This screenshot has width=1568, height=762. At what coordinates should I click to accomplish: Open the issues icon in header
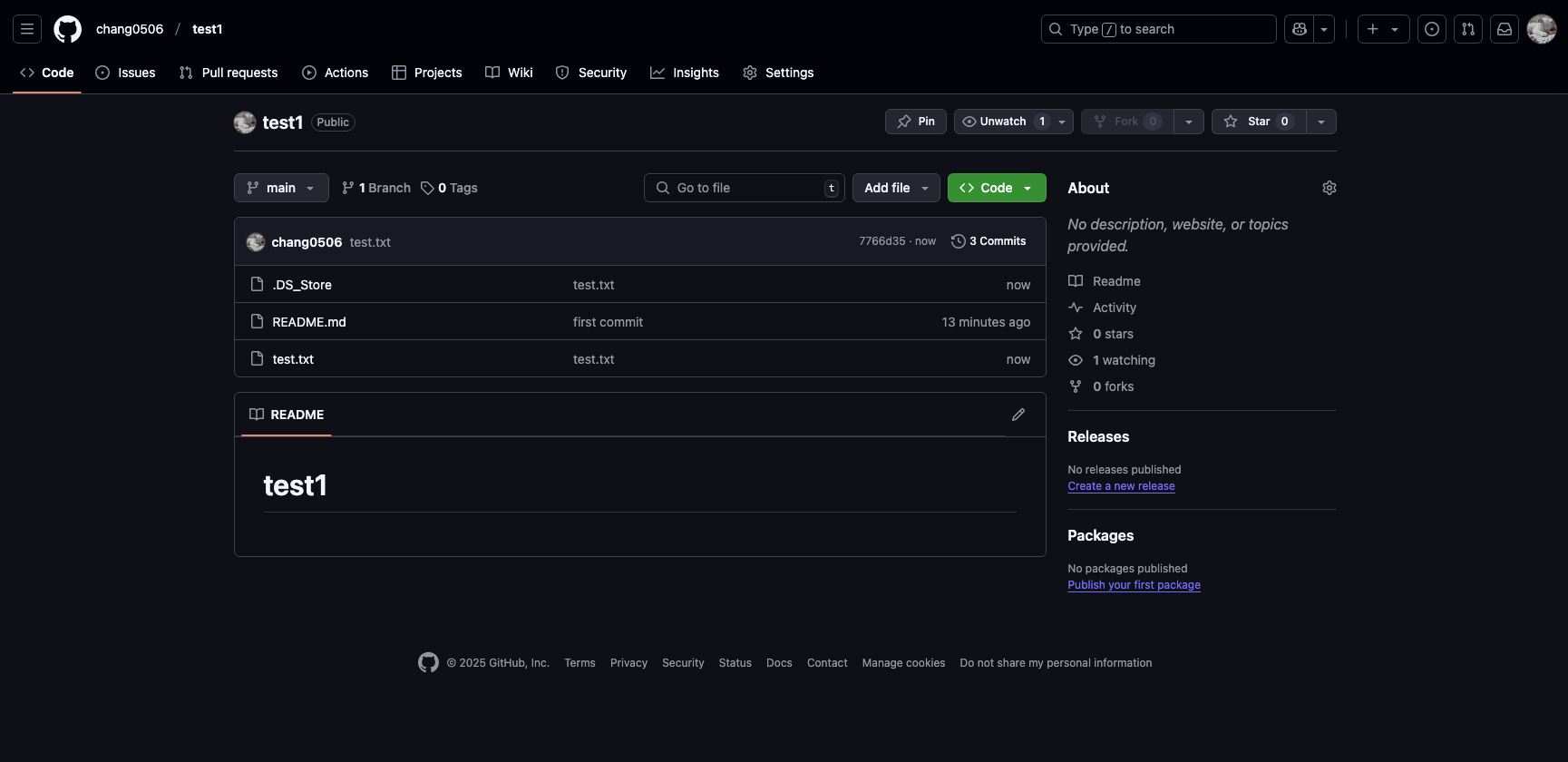[1432, 29]
